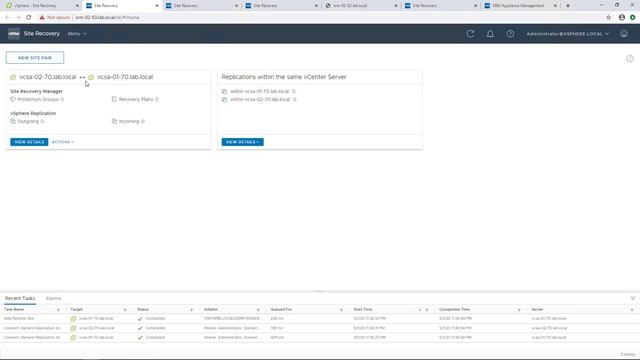Open the Outgoing replications link
This screenshot has height=360, width=640.
(31, 121)
